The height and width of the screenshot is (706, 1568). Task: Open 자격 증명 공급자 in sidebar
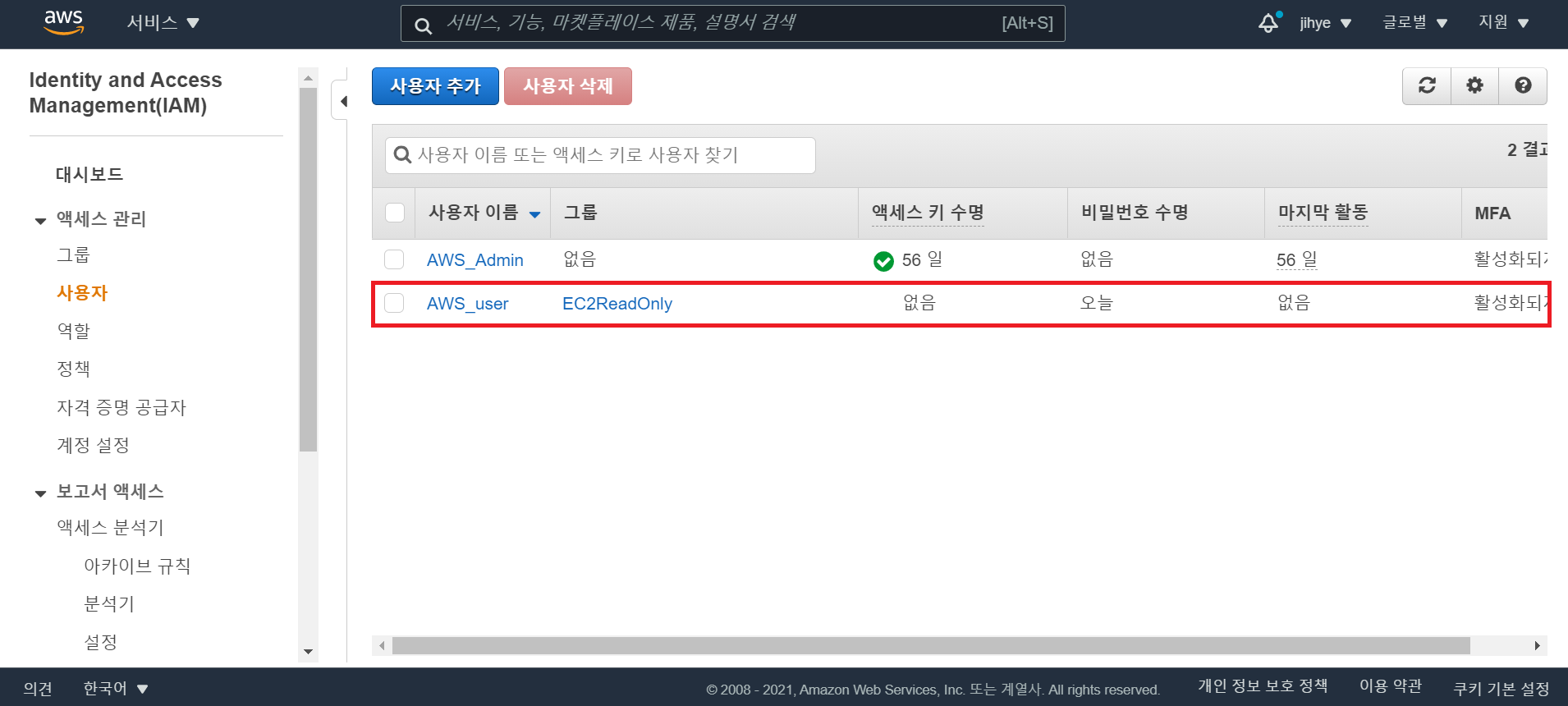coord(121,407)
